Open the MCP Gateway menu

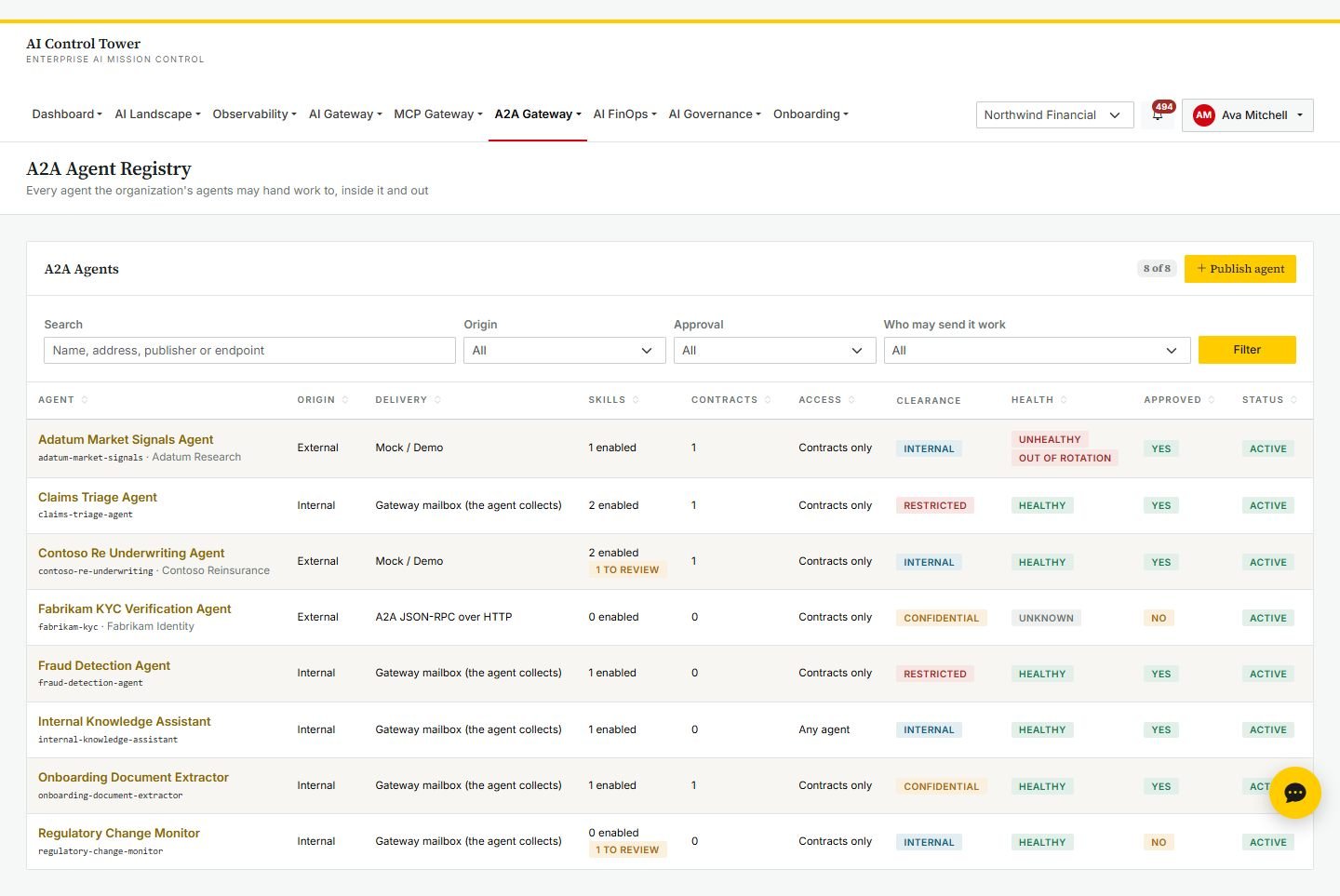pos(438,114)
